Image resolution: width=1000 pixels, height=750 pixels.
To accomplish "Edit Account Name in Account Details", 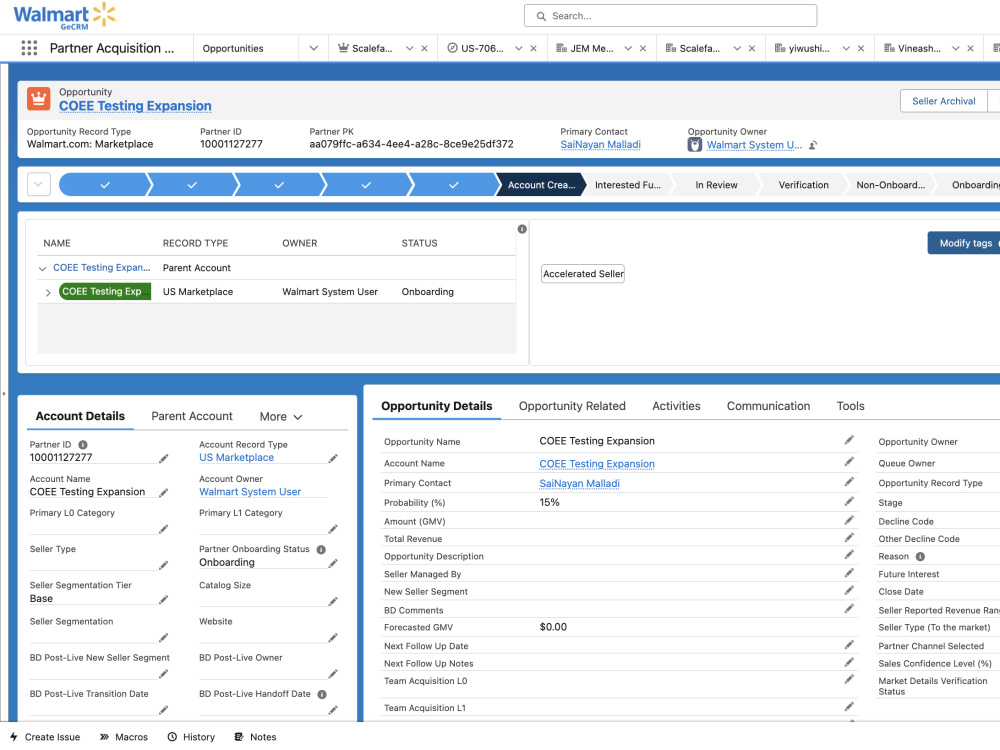I will pyautogui.click(x=164, y=492).
